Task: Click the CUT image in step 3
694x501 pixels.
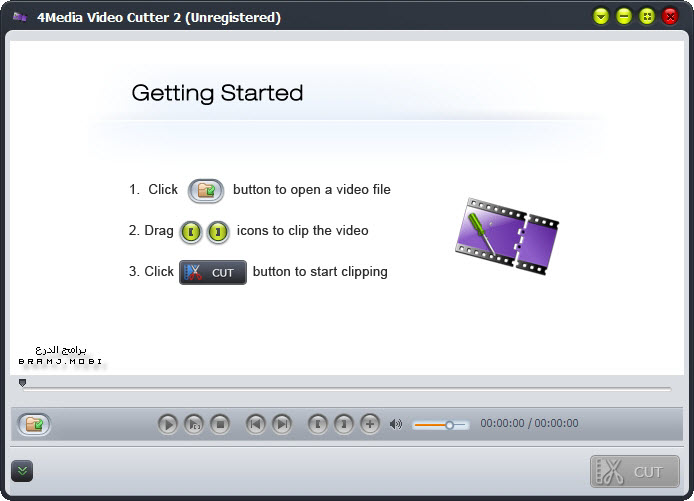Action: click(213, 272)
